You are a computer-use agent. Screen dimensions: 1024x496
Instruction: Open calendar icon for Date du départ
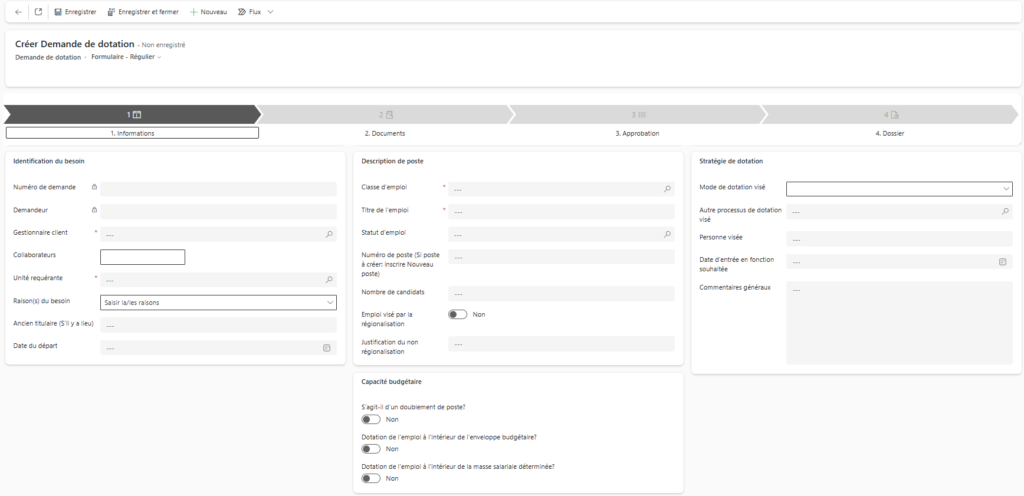[x=326, y=348]
